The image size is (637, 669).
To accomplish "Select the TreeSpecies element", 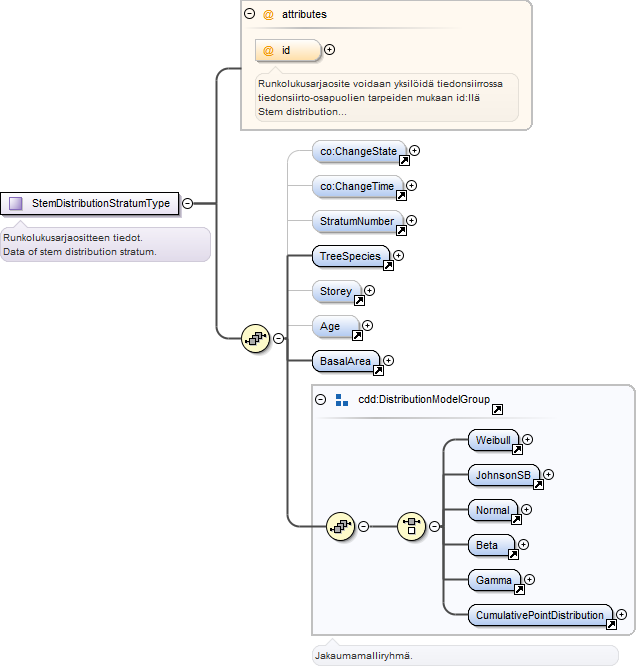I will [x=351, y=256].
